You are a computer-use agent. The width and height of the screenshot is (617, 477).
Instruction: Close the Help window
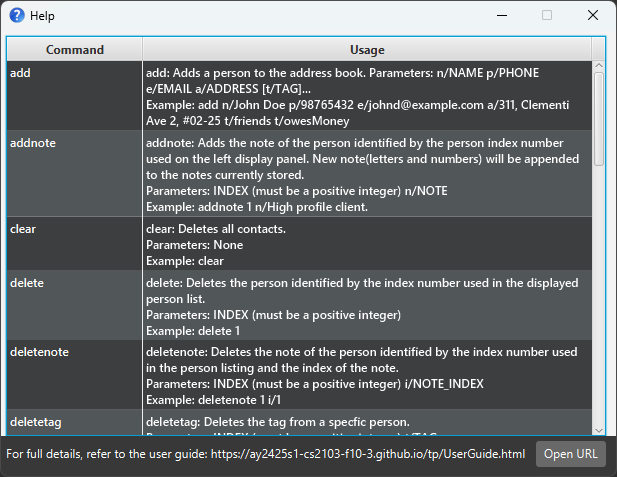(x=593, y=16)
